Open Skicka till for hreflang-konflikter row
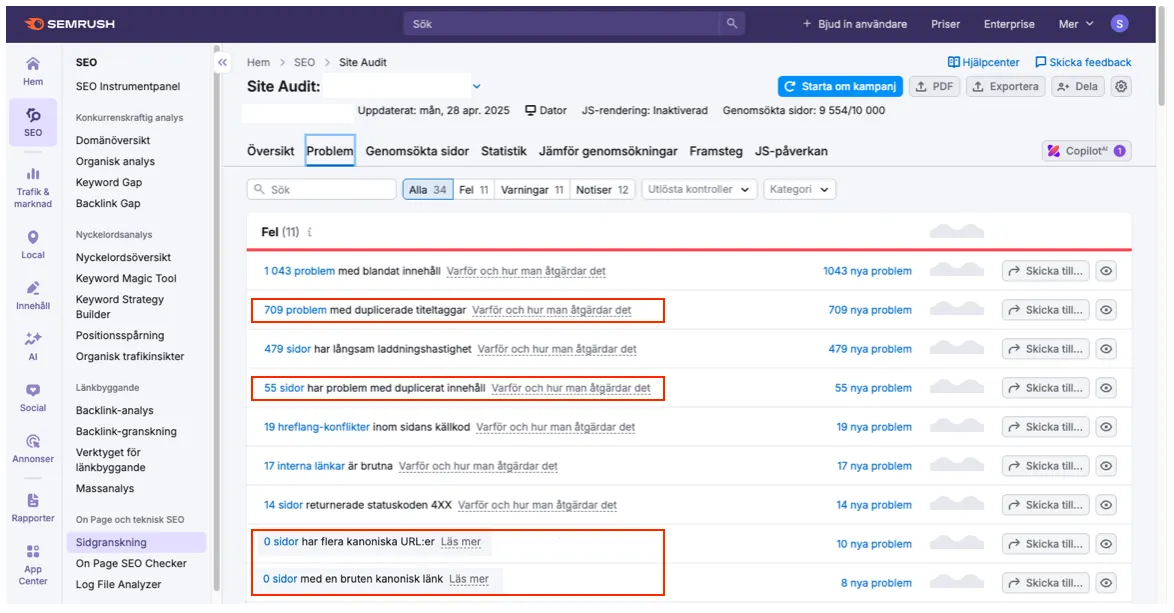 pos(1045,427)
